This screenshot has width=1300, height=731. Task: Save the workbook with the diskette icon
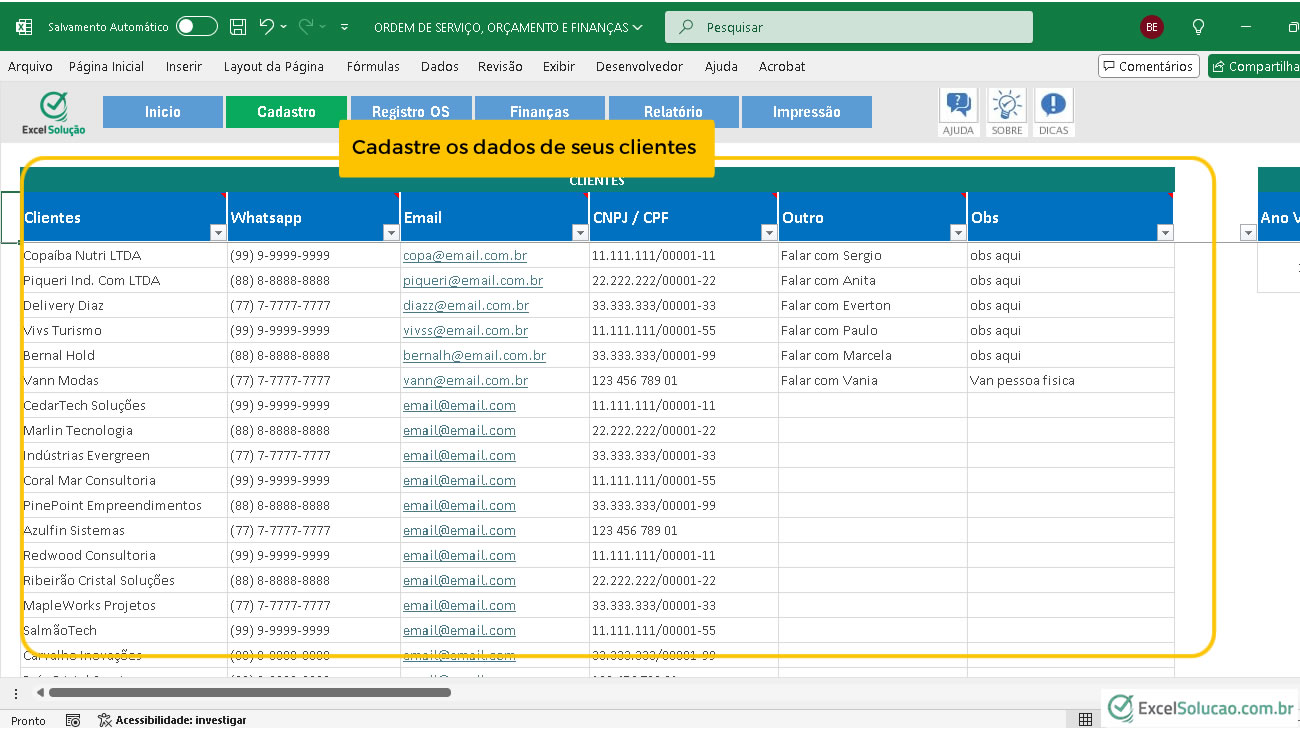pyautogui.click(x=238, y=27)
